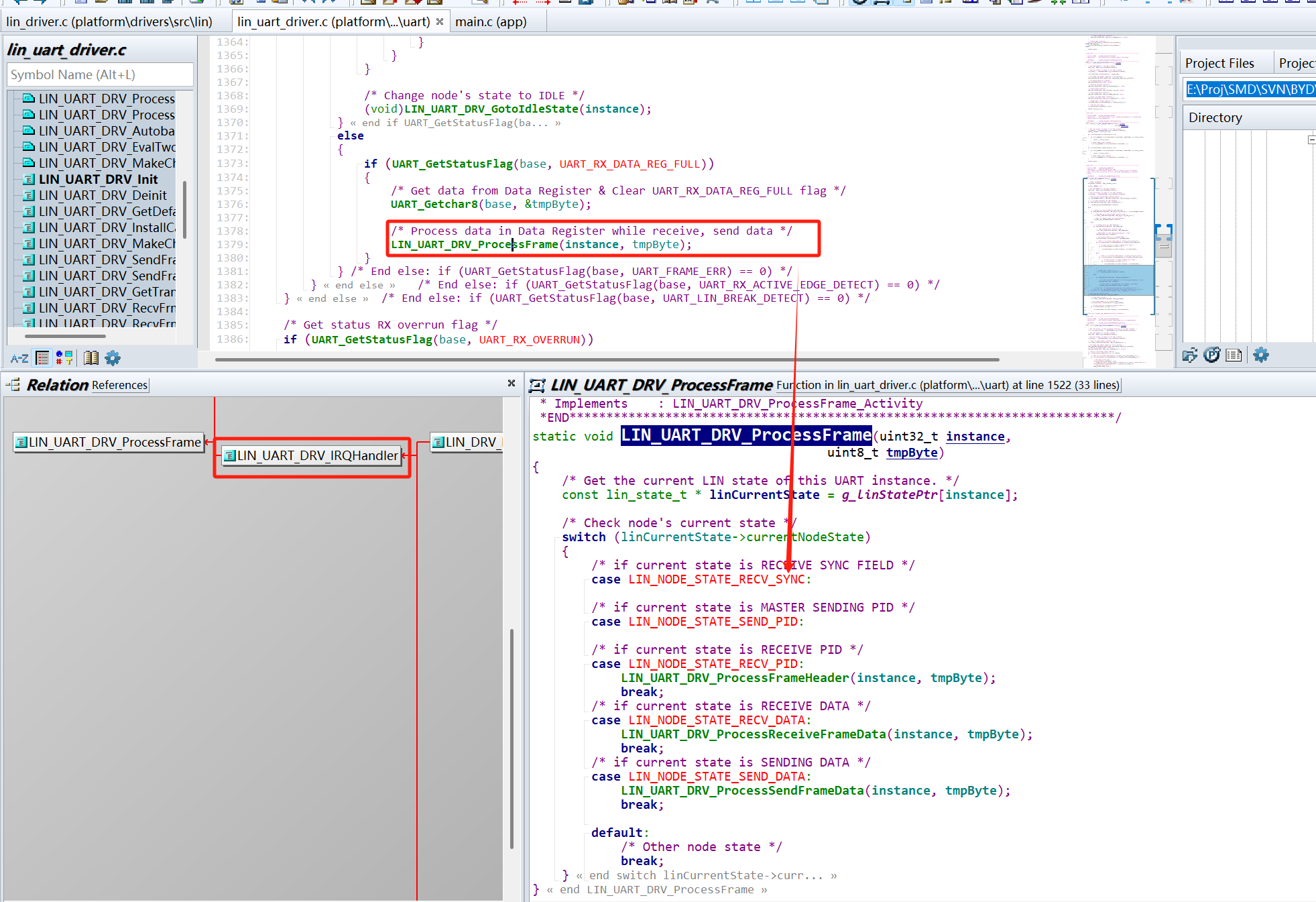Click UART_RX_OVERRUN constant in editor
Viewport: 1316px width, 902px height.
tap(529, 339)
